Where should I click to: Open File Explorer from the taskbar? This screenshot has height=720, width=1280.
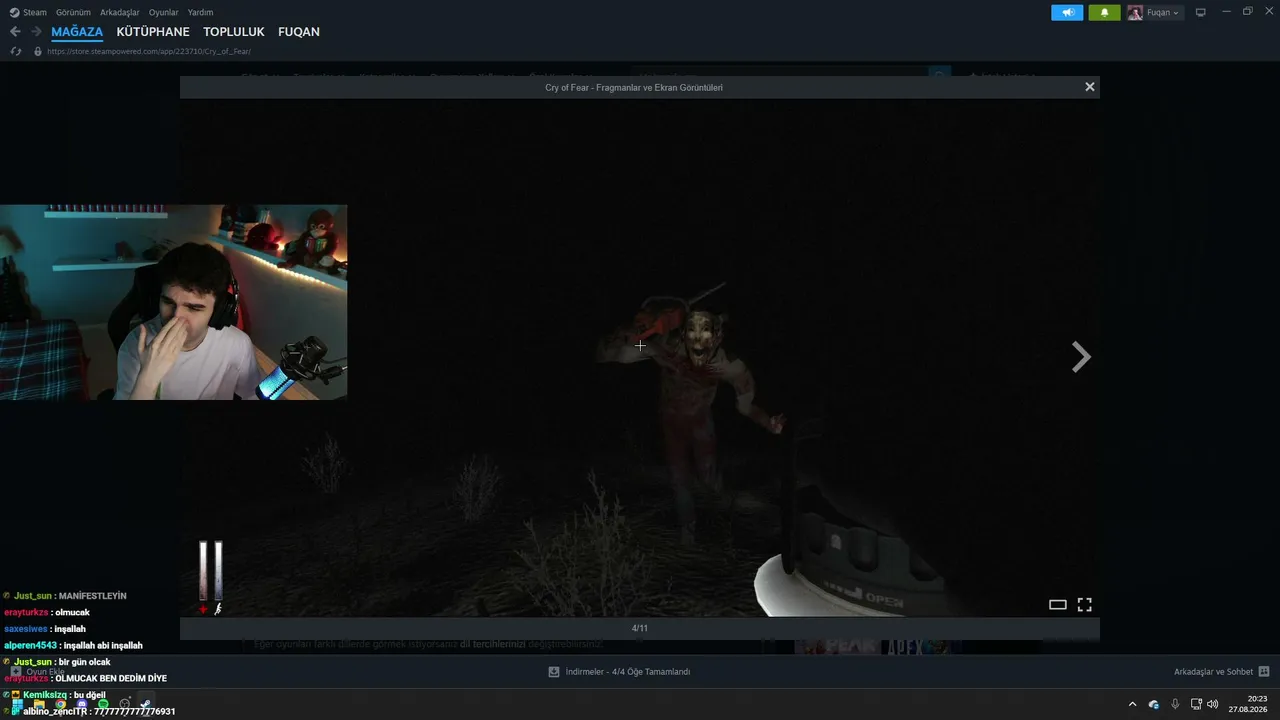(x=39, y=704)
